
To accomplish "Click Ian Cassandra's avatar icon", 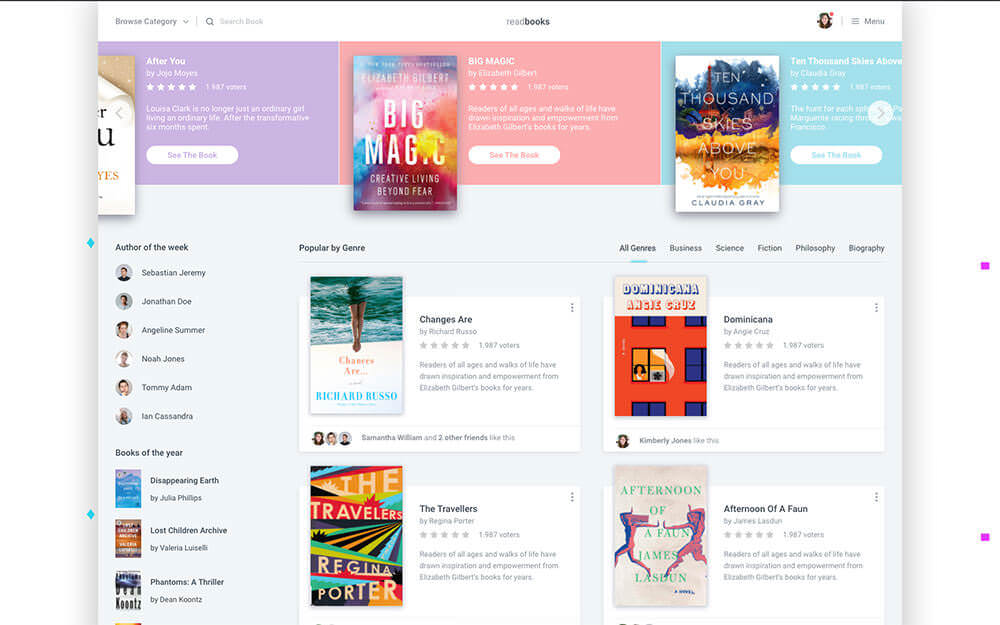I will click(124, 416).
